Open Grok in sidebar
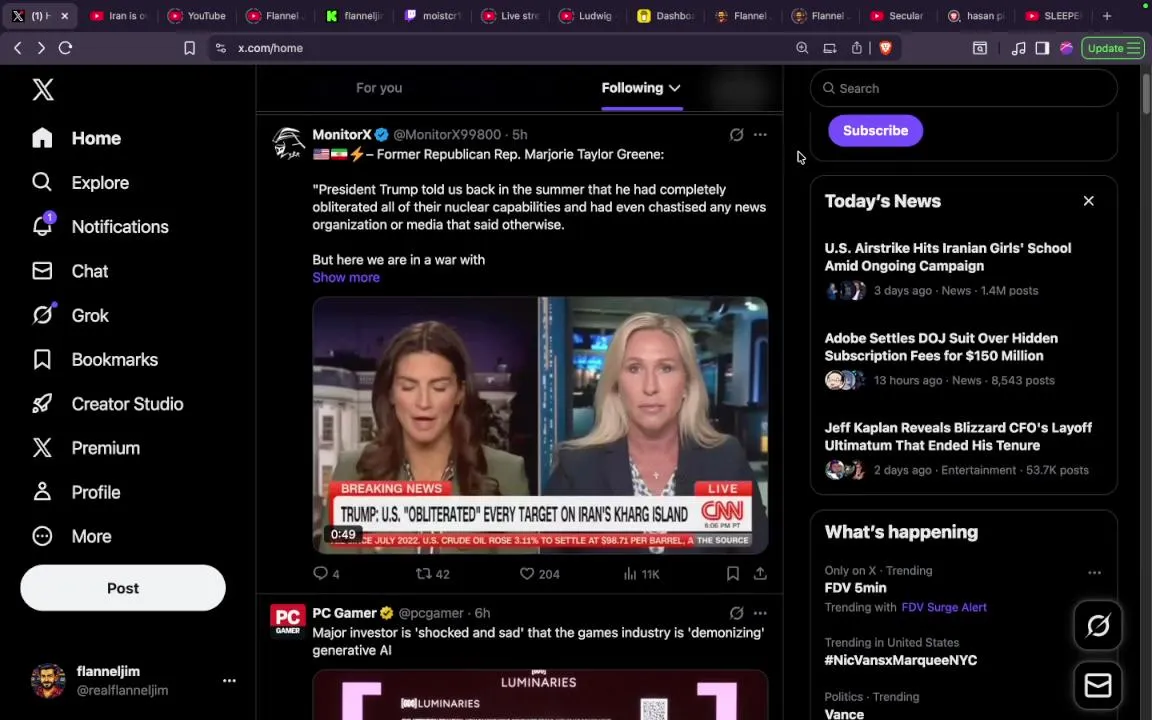 pyautogui.click(x=71, y=315)
